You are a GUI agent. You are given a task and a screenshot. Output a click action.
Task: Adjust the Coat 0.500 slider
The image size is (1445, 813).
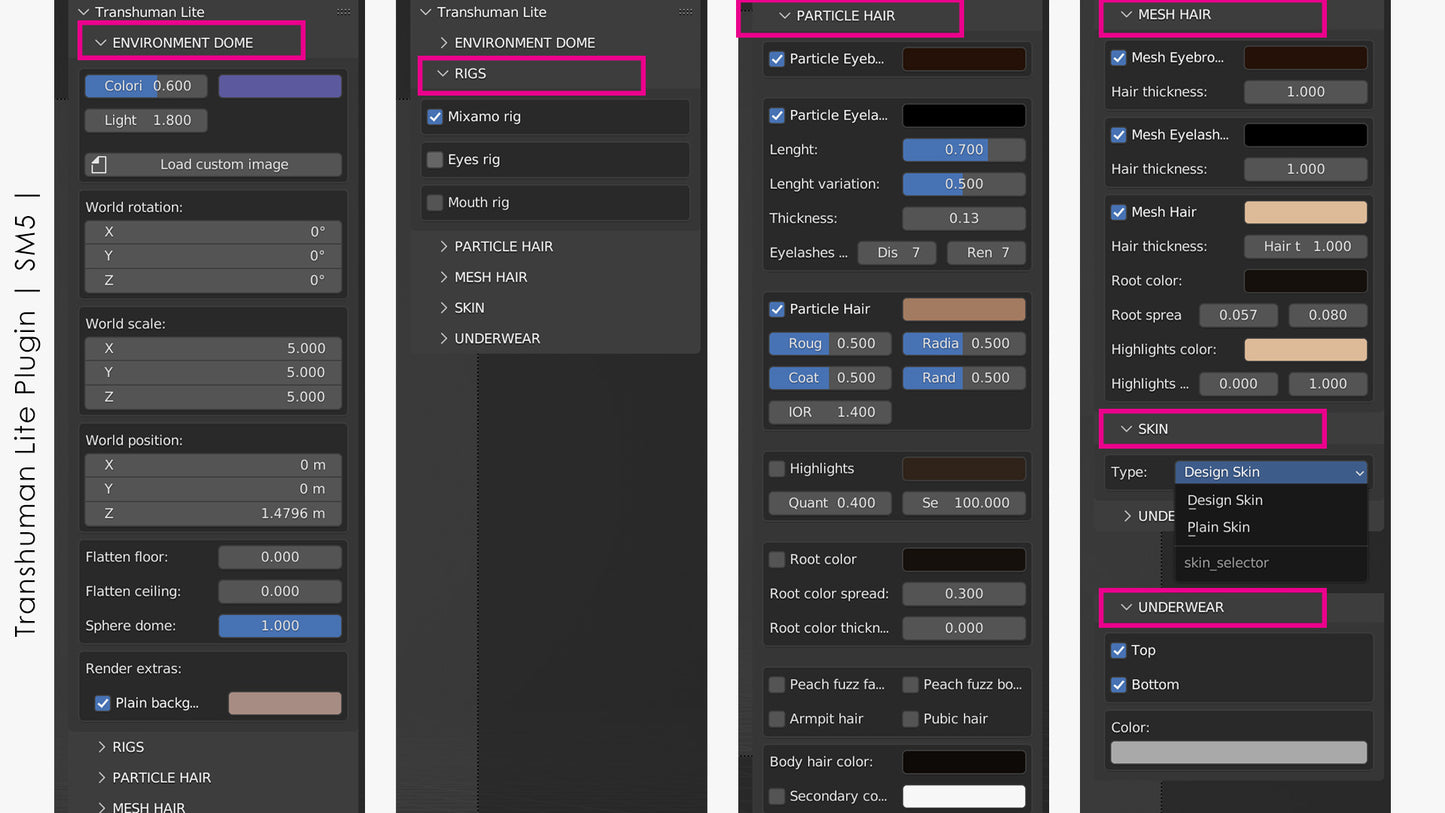coord(830,378)
